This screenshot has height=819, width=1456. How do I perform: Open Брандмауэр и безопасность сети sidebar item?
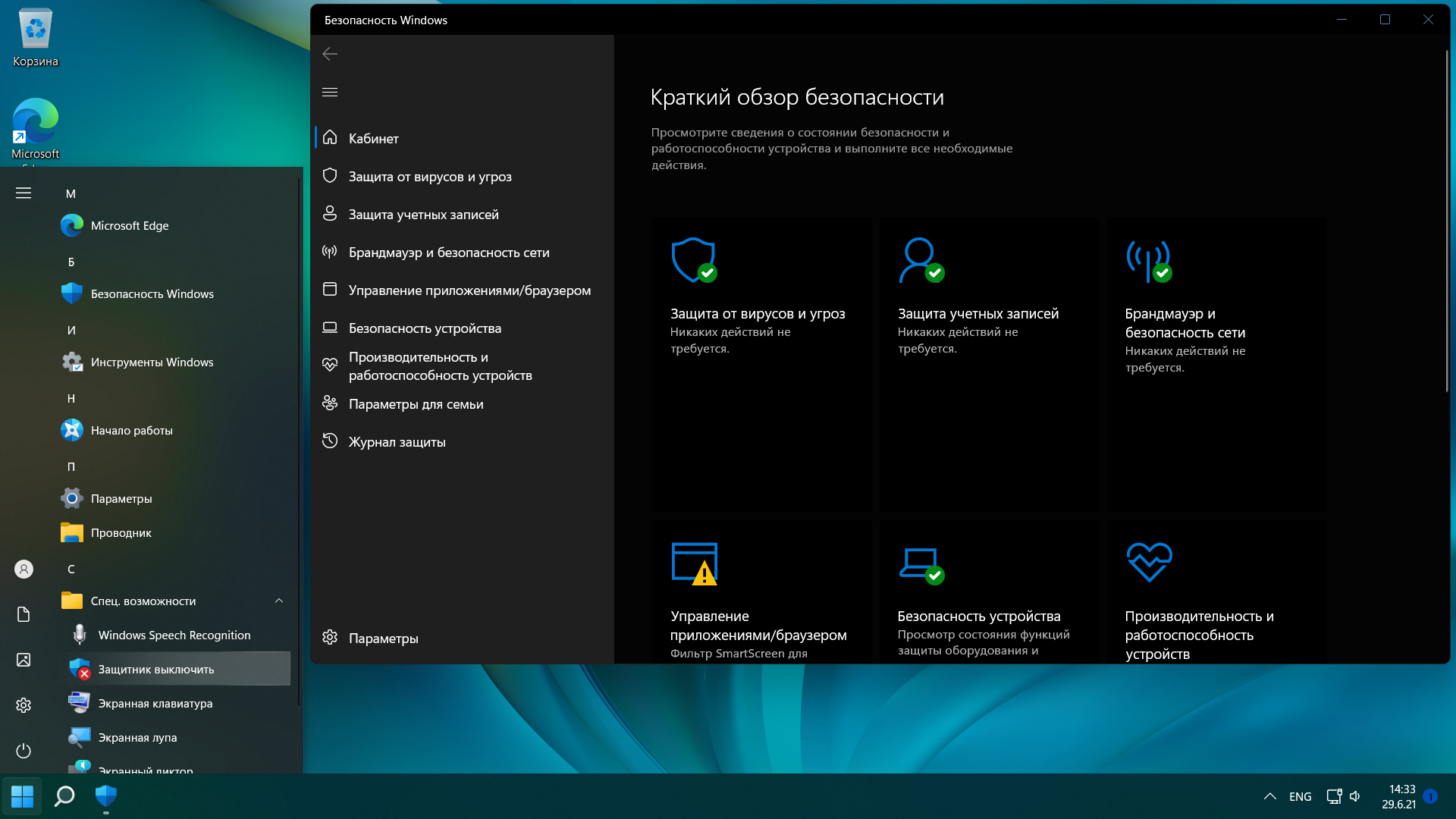[x=448, y=253]
